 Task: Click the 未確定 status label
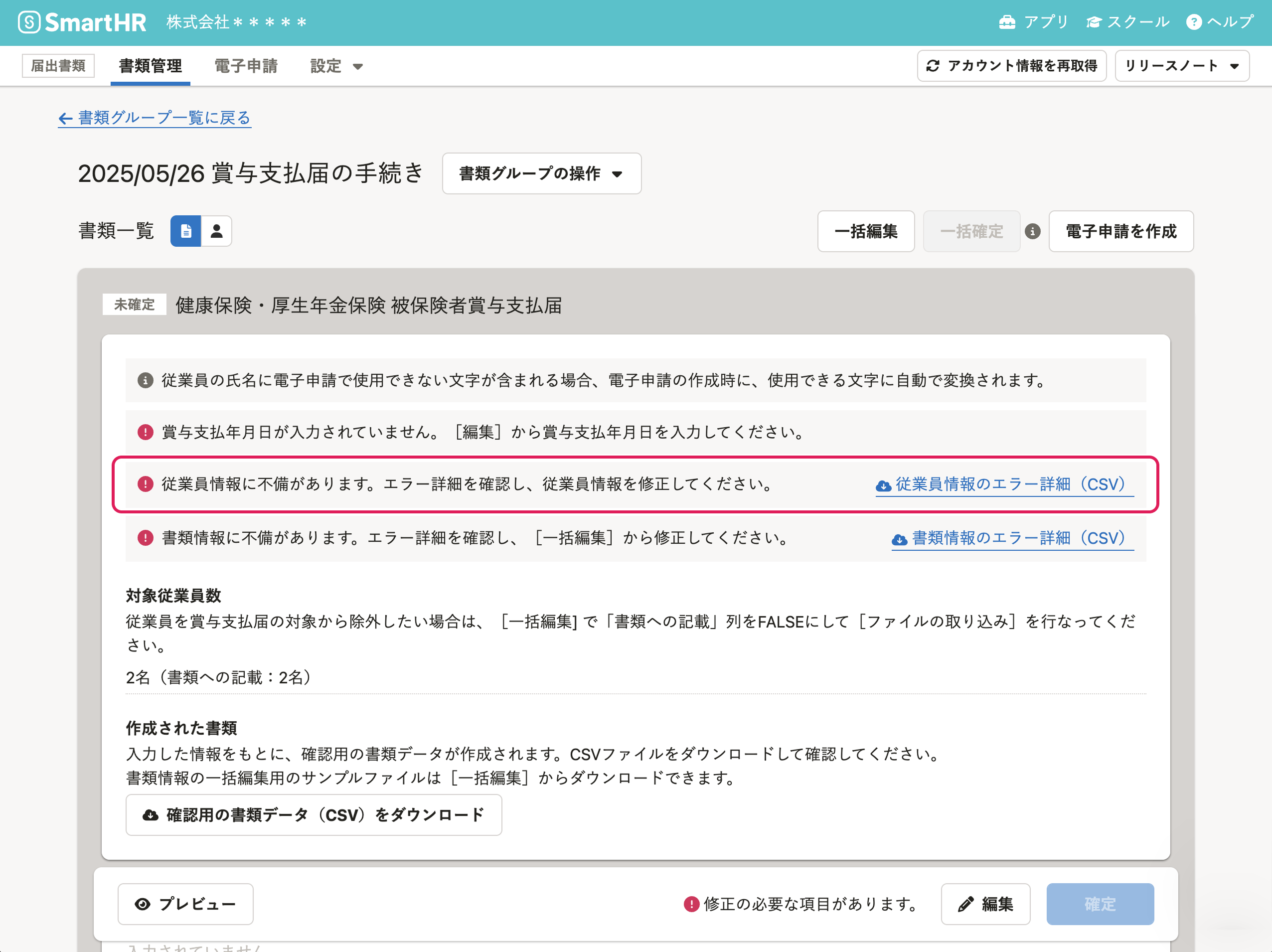tap(134, 304)
